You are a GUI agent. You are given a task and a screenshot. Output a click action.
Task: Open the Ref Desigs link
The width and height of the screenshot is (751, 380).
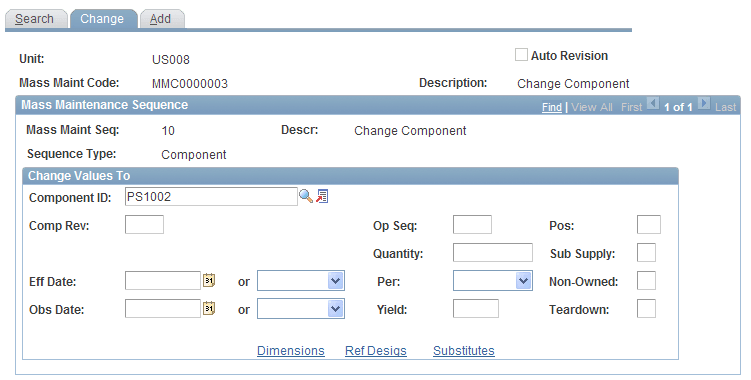(x=376, y=351)
